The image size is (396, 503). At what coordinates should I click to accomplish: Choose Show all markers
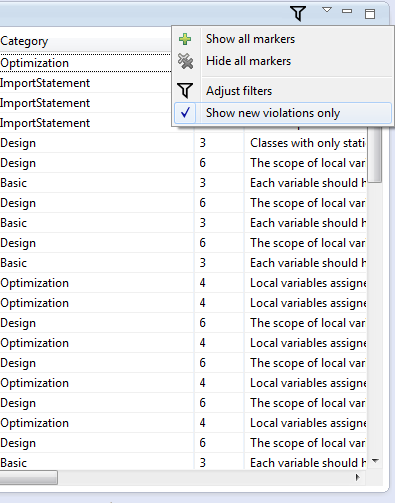pyautogui.click(x=283, y=39)
